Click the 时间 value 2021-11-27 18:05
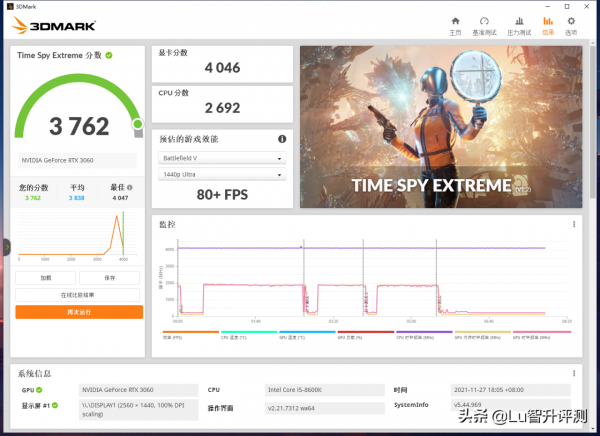This screenshot has height=436, width=600. click(x=510, y=390)
